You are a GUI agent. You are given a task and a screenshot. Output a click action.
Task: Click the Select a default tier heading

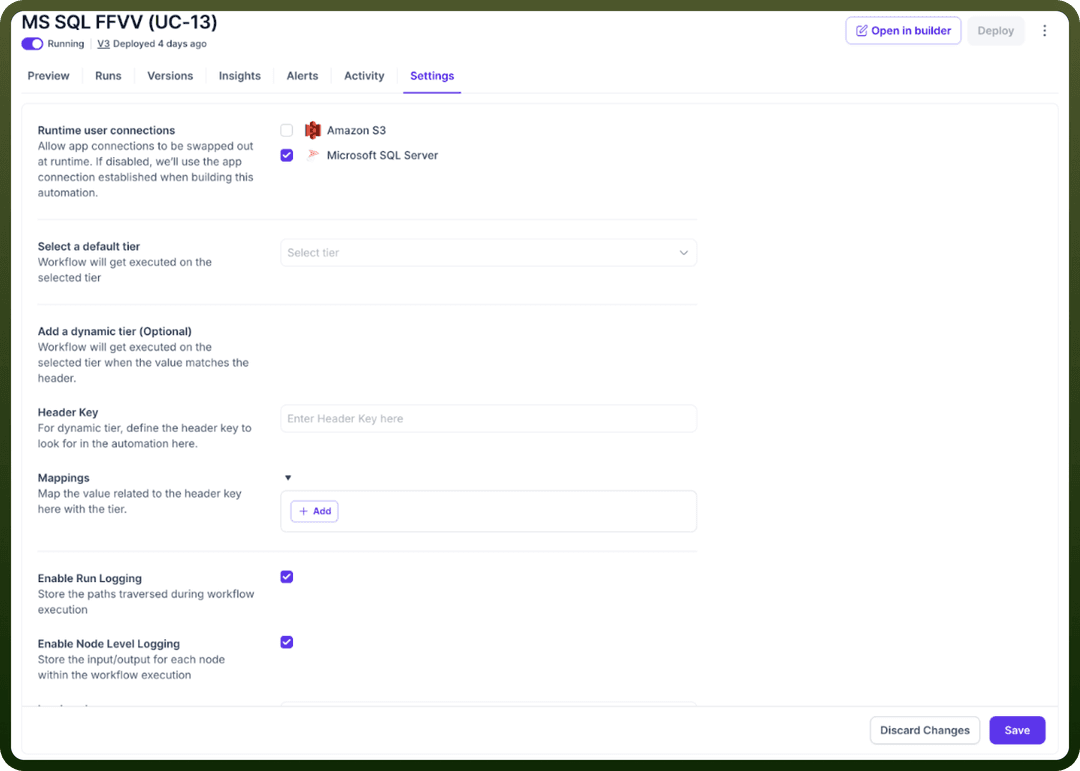[x=89, y=246]
